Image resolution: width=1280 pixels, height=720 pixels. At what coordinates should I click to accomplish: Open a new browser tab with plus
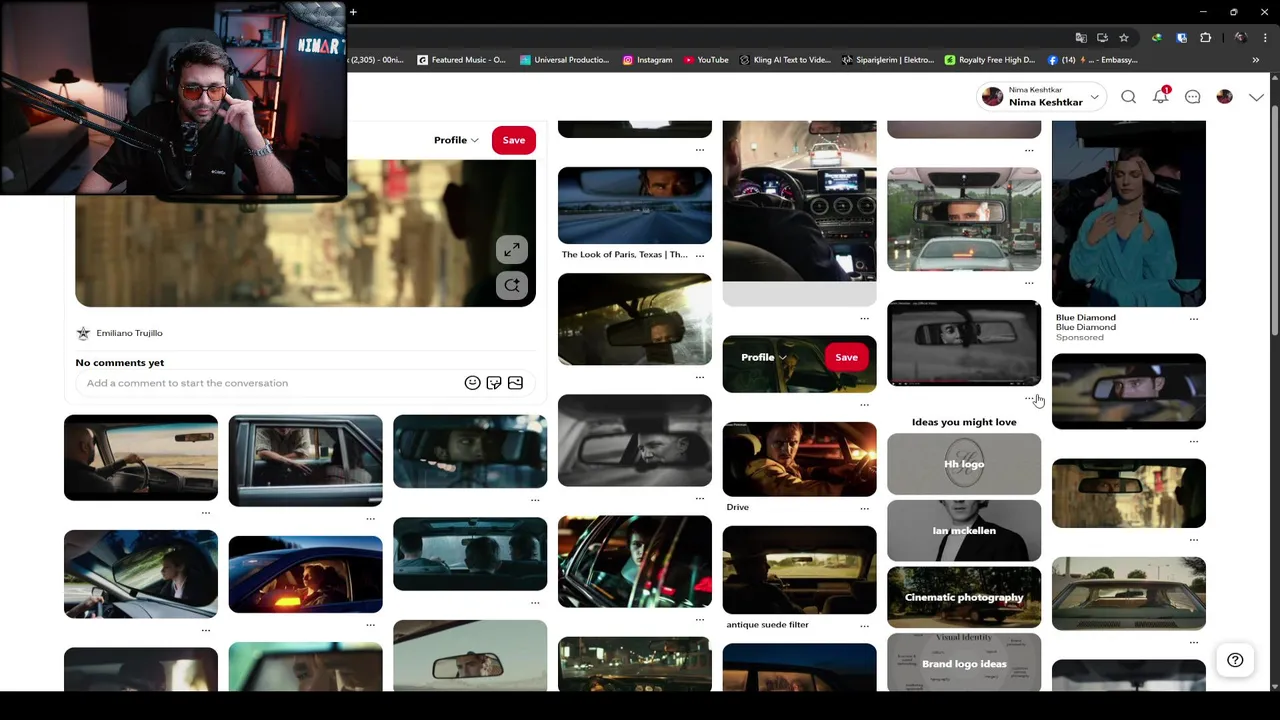click(353, 12)
